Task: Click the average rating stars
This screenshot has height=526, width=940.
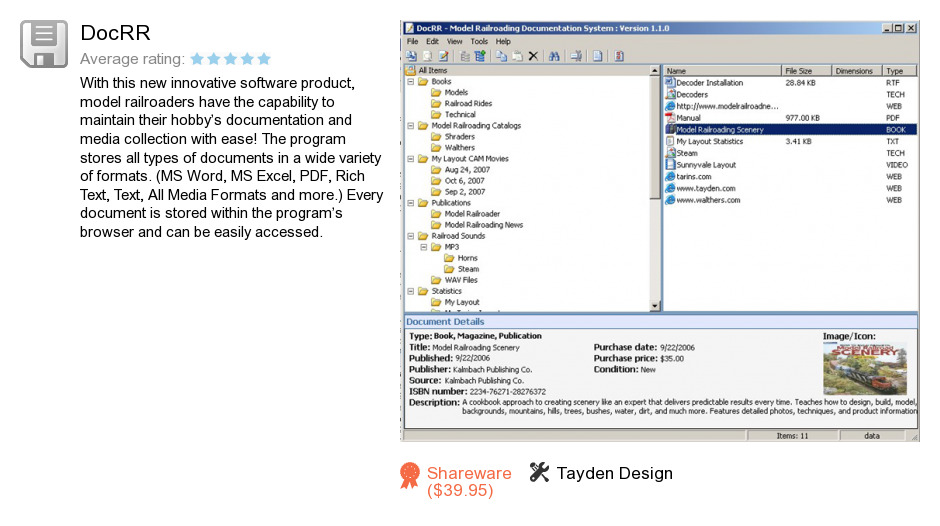Action: [x=231, y=59]
